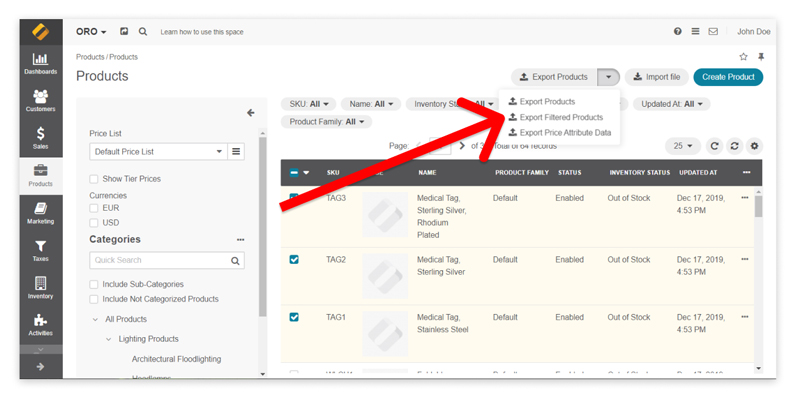800x402 pixels.
Task: Open row actions dots for TAG3
Action: pos(745,198)
